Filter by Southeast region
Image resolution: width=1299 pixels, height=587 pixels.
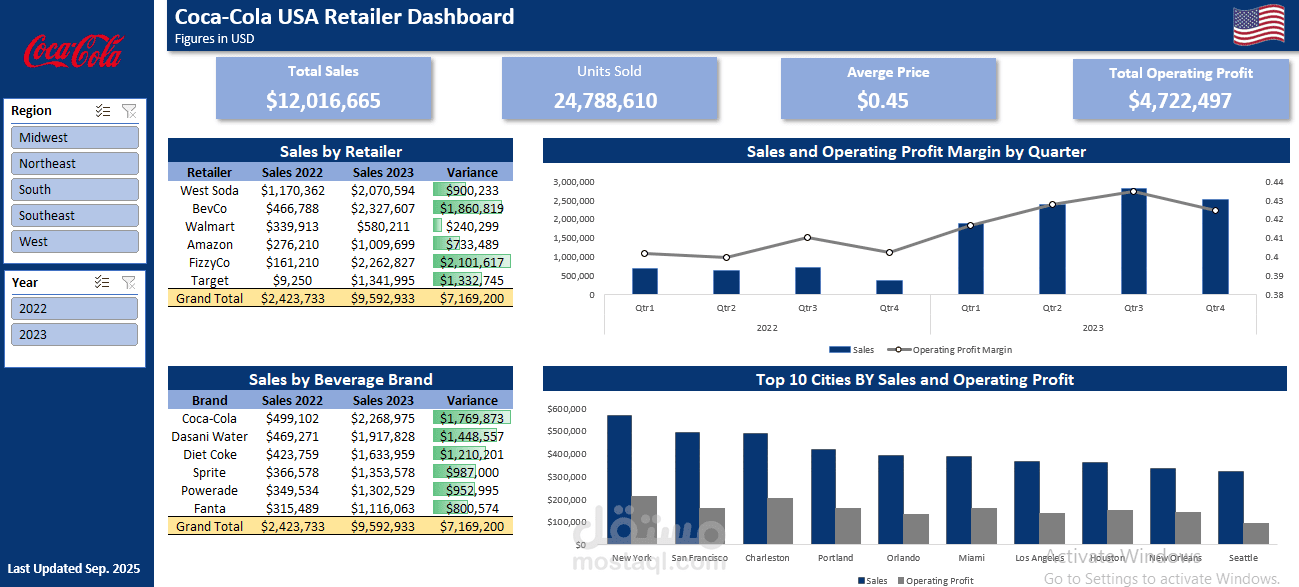(75, 215)
